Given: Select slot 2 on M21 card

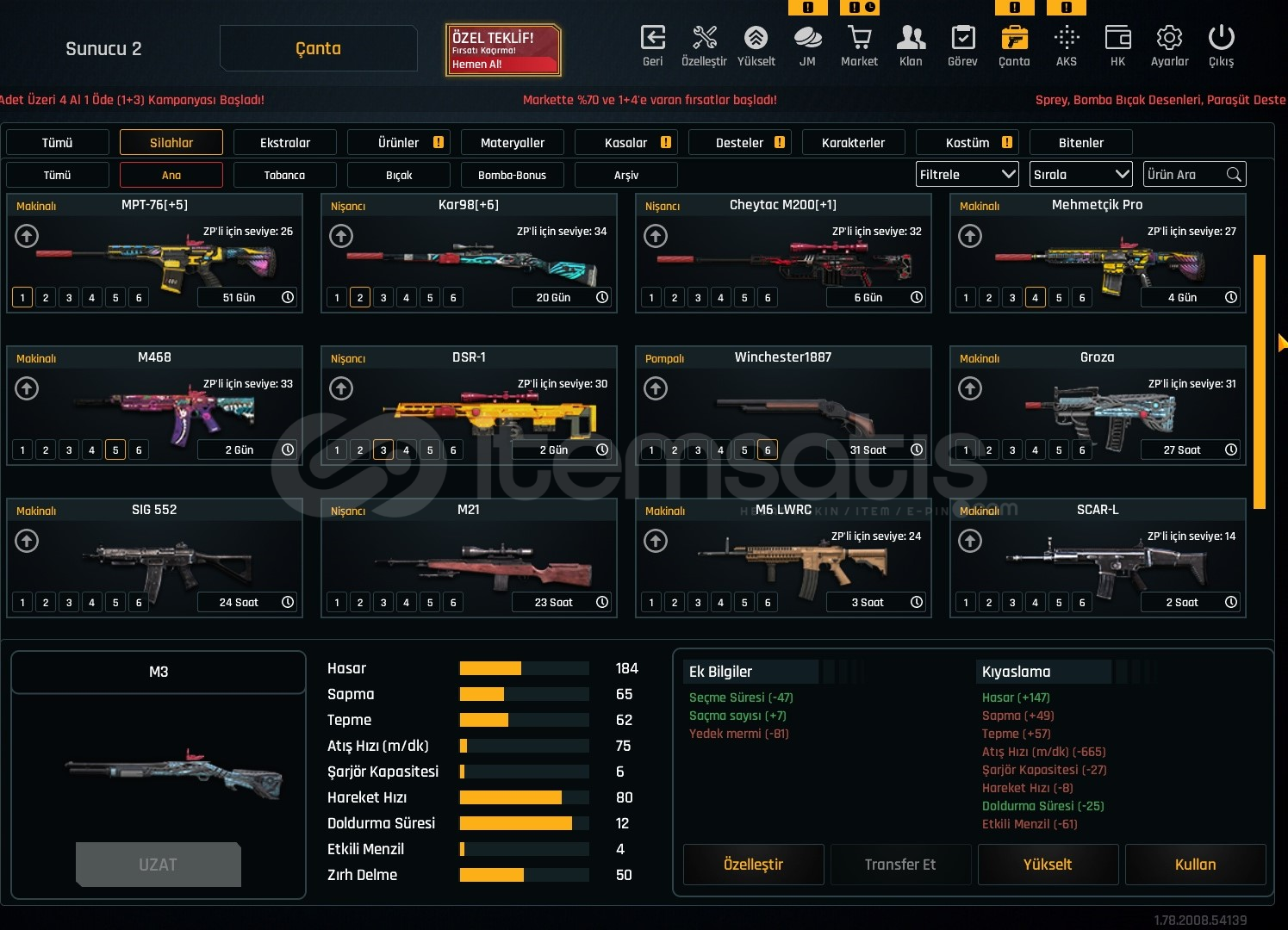Looking at the screenshot, I should tap(360, 602).
